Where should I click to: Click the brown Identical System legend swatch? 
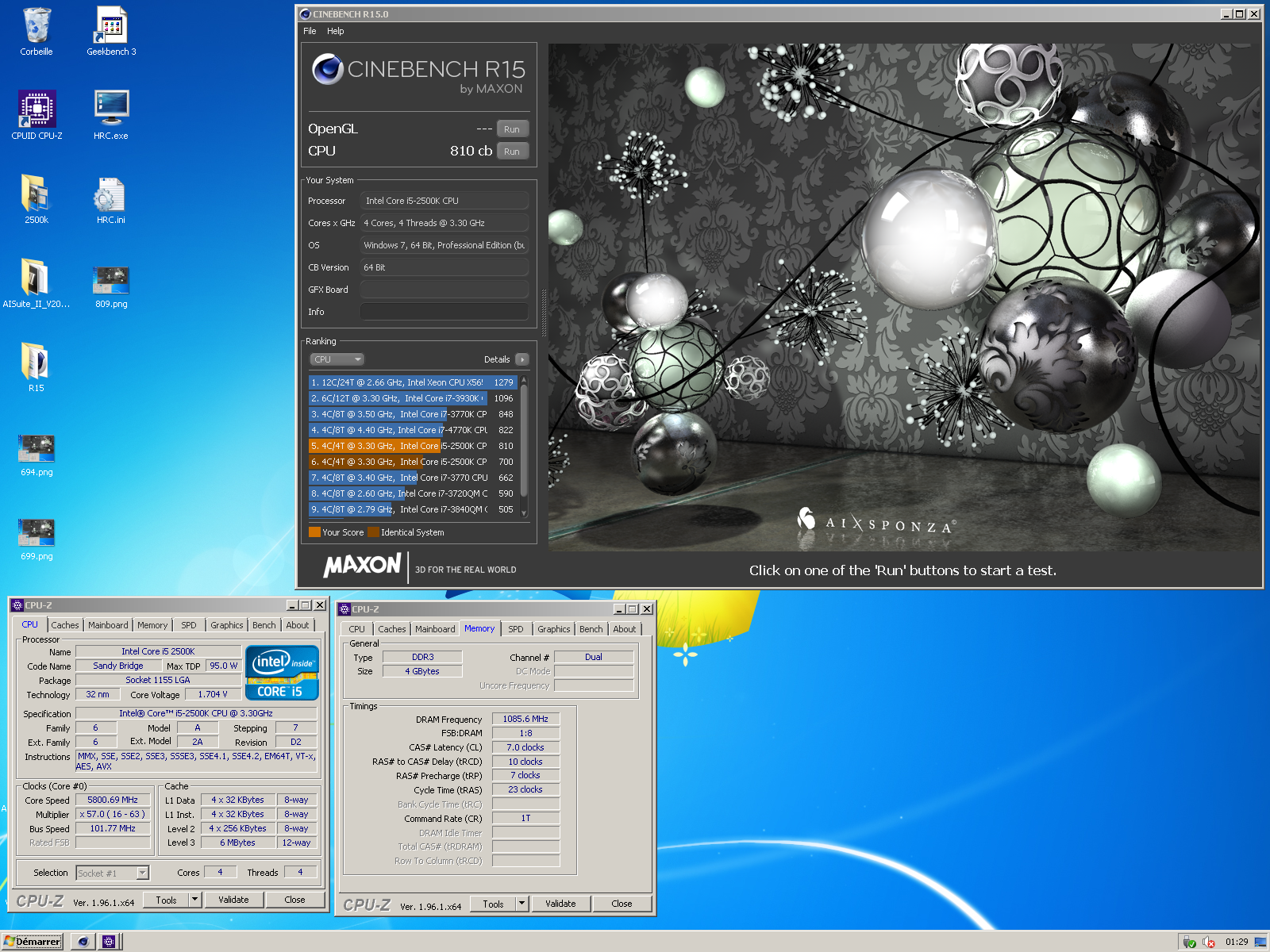click(x=373, y=532)
